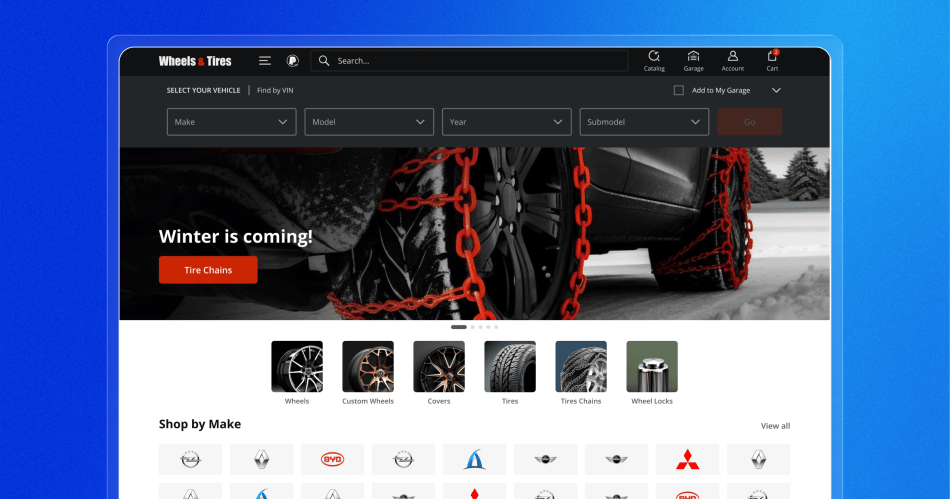The height and width of the screenshot is (499, 950).
Task: Click the Go button
Action: pyautogui.click(x=749, y=122)
